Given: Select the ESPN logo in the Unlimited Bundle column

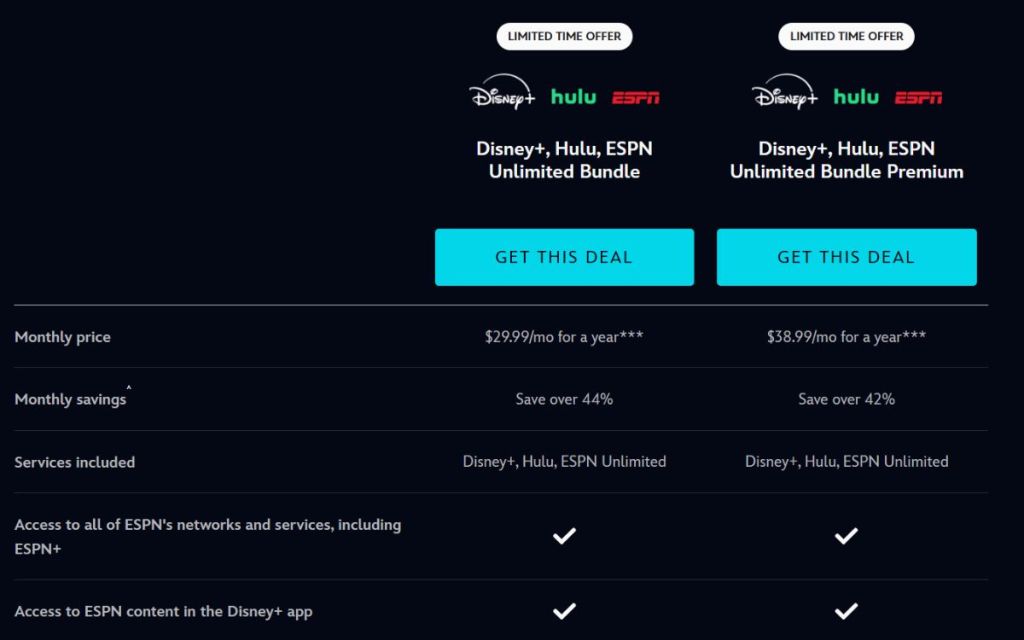Looking at the screenshot, I should tap(638, 97).
